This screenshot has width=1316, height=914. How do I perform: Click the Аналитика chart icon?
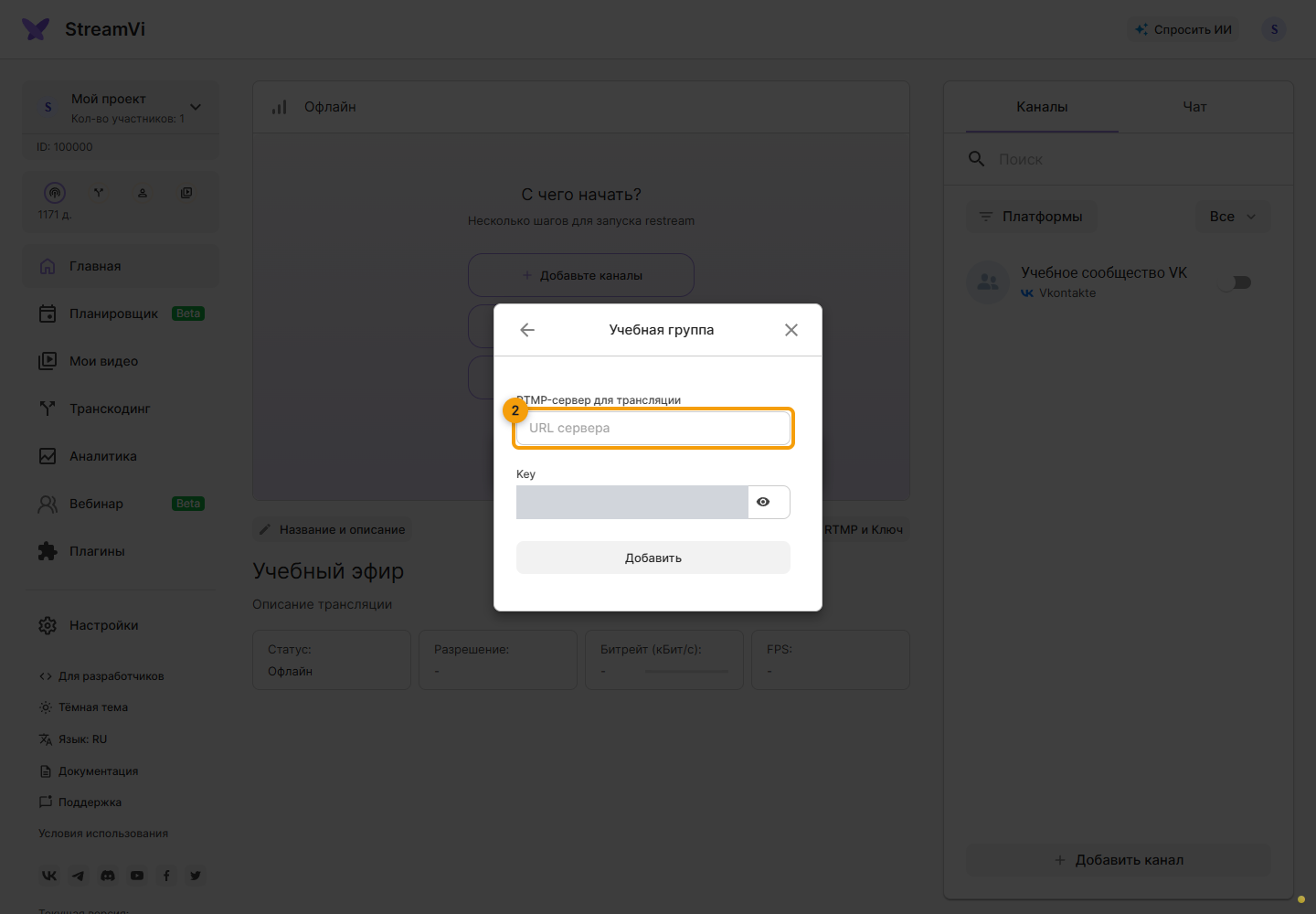(48, 456)
